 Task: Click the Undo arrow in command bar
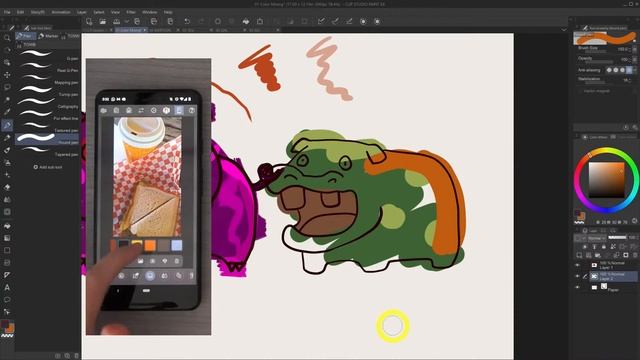tap(187, 21)
